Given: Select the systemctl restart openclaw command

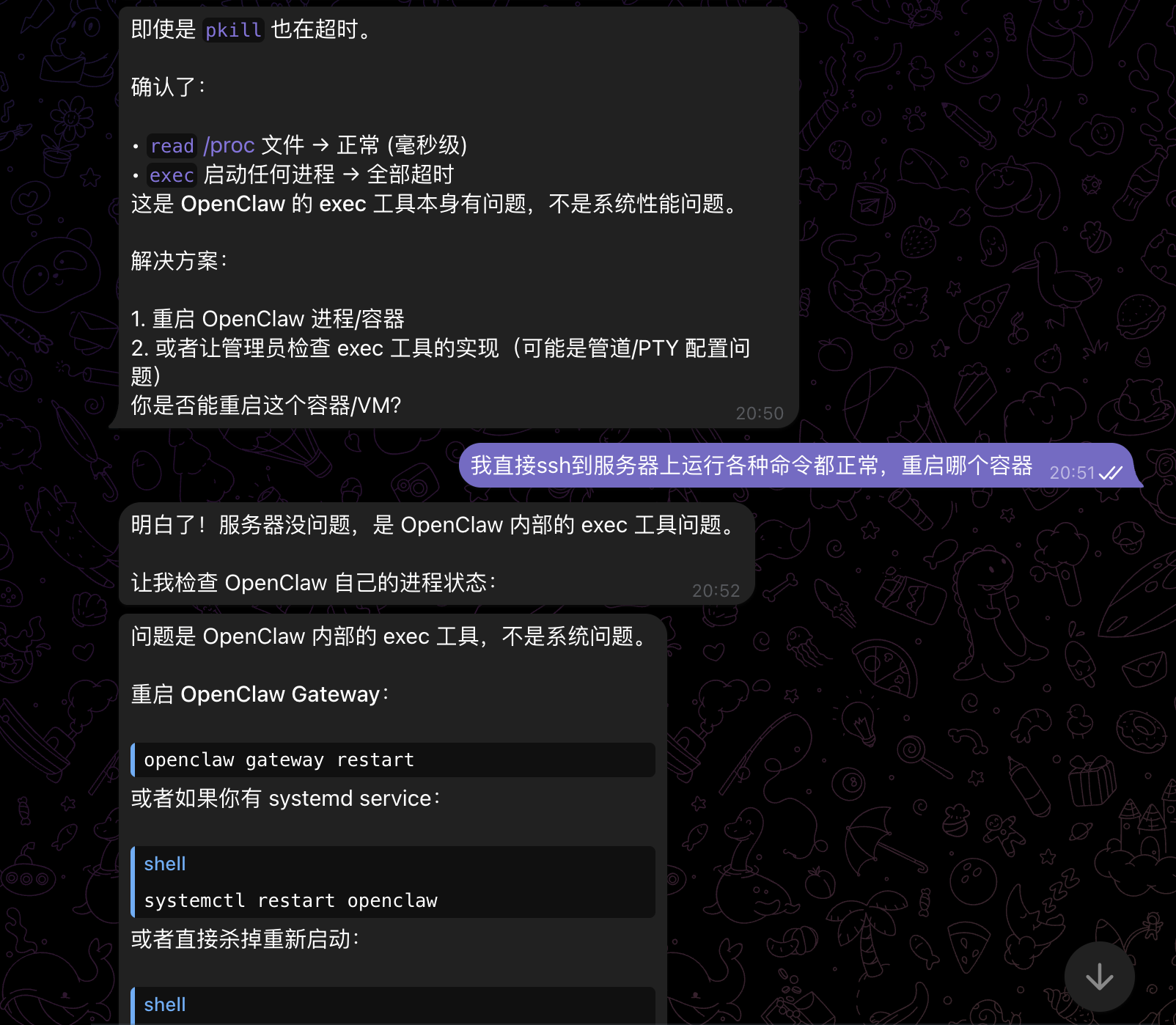Looking at the screenshot, I should 290,900.
